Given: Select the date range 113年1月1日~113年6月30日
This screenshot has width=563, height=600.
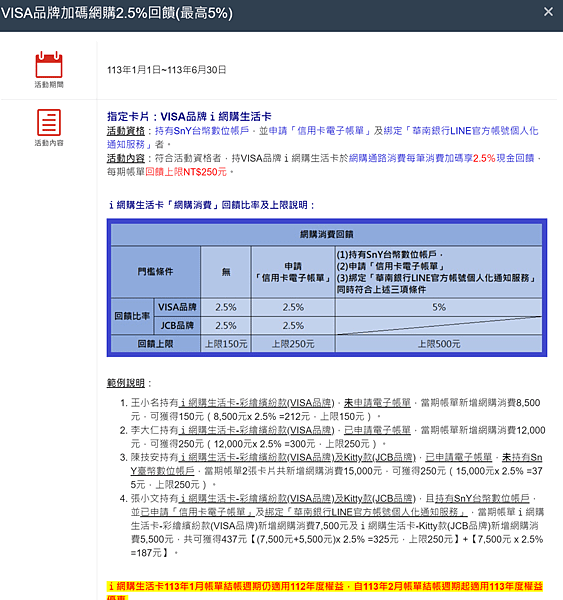Looking at the screenshot, I should [166, 70].
